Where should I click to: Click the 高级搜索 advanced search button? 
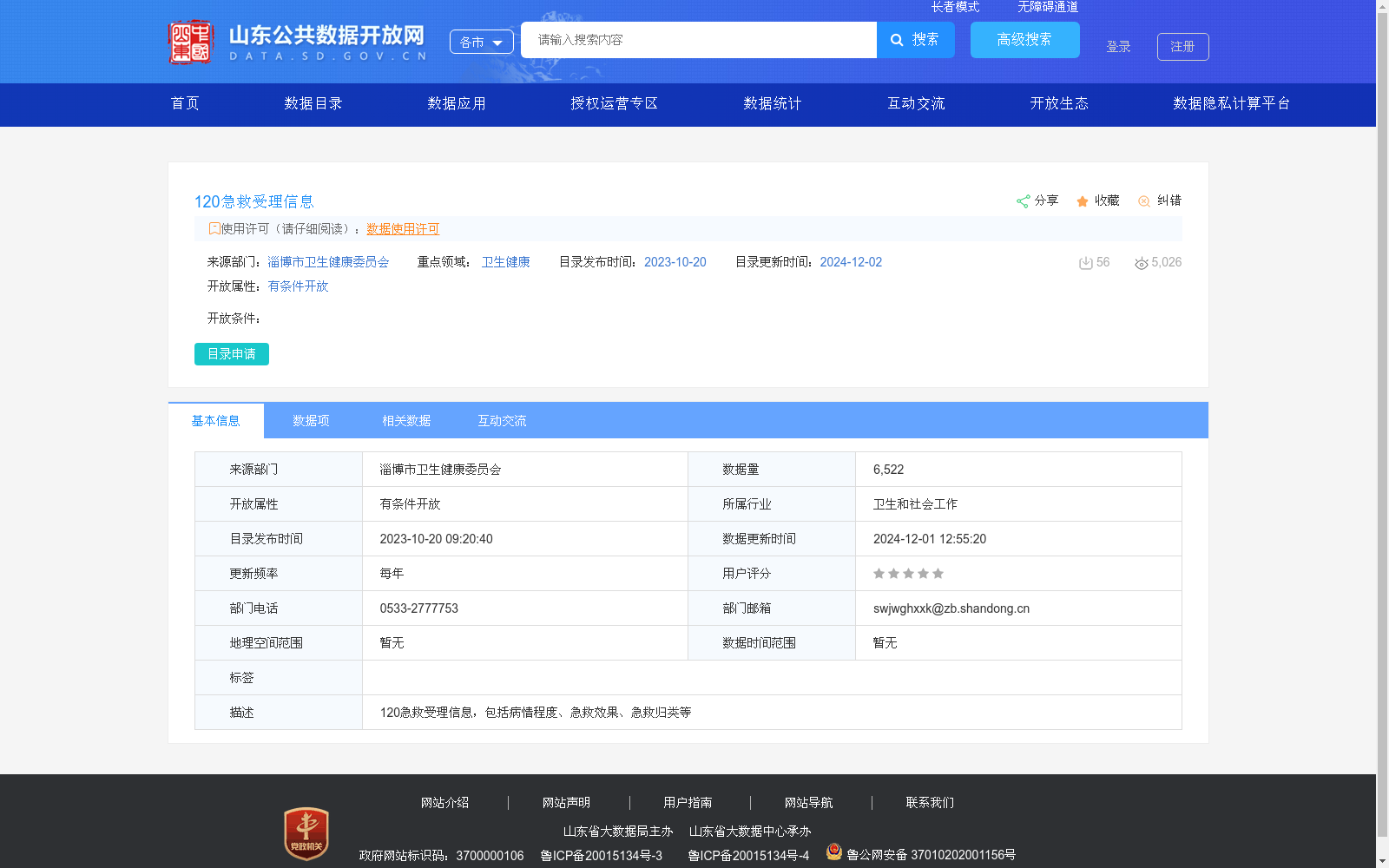[1025, 40]
